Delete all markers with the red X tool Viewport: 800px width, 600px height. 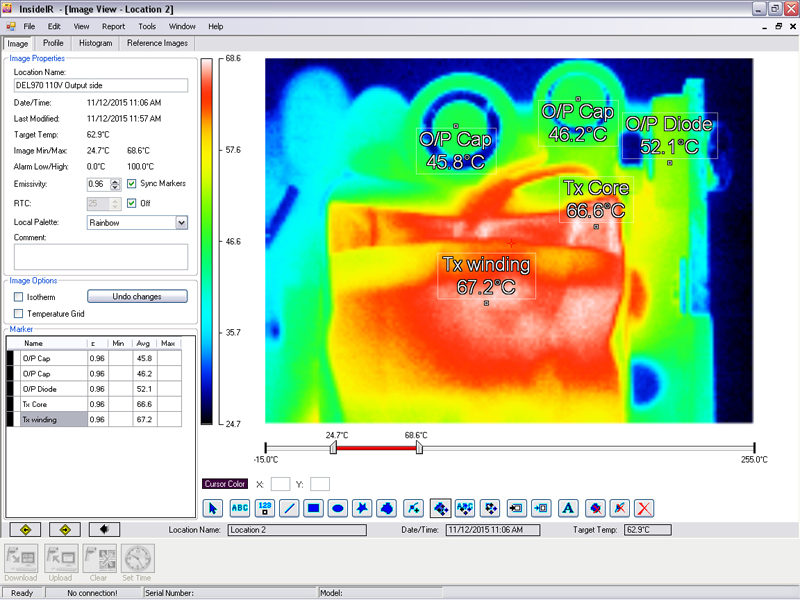[642, 509]
